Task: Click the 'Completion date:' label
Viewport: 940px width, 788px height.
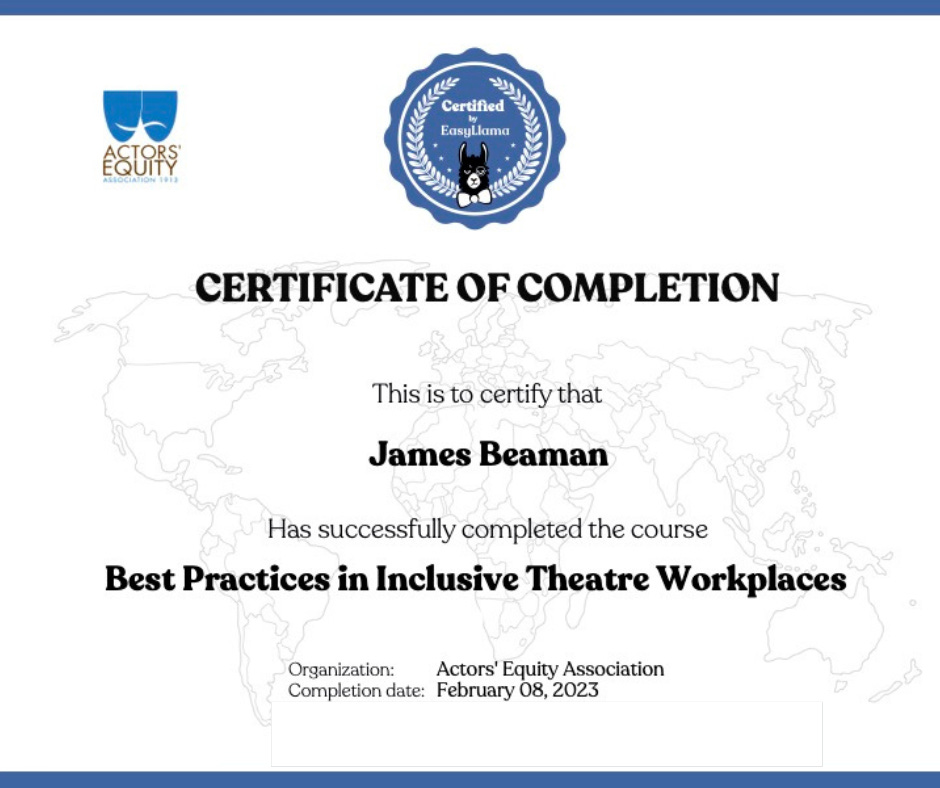Action: pyautogui.click(x=356, y=691)
